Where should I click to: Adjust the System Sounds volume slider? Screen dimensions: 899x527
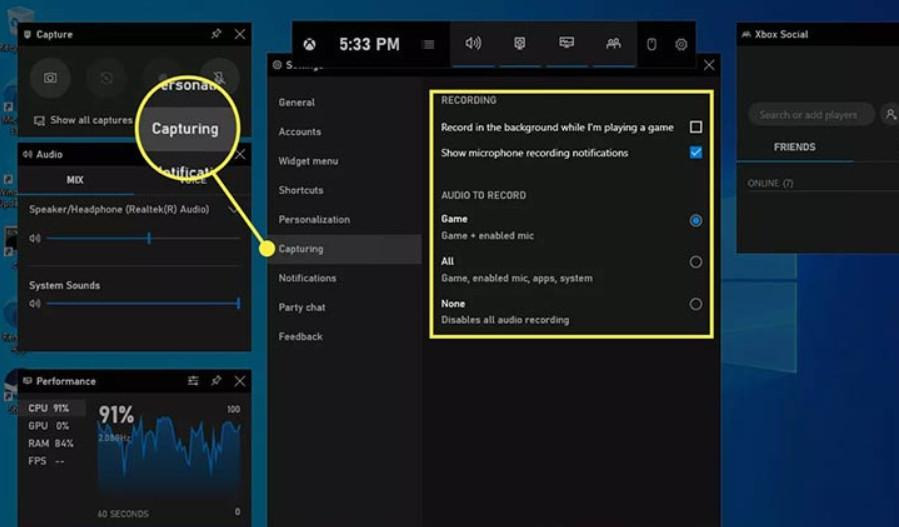pyautogui.click(x=140, y=303)
